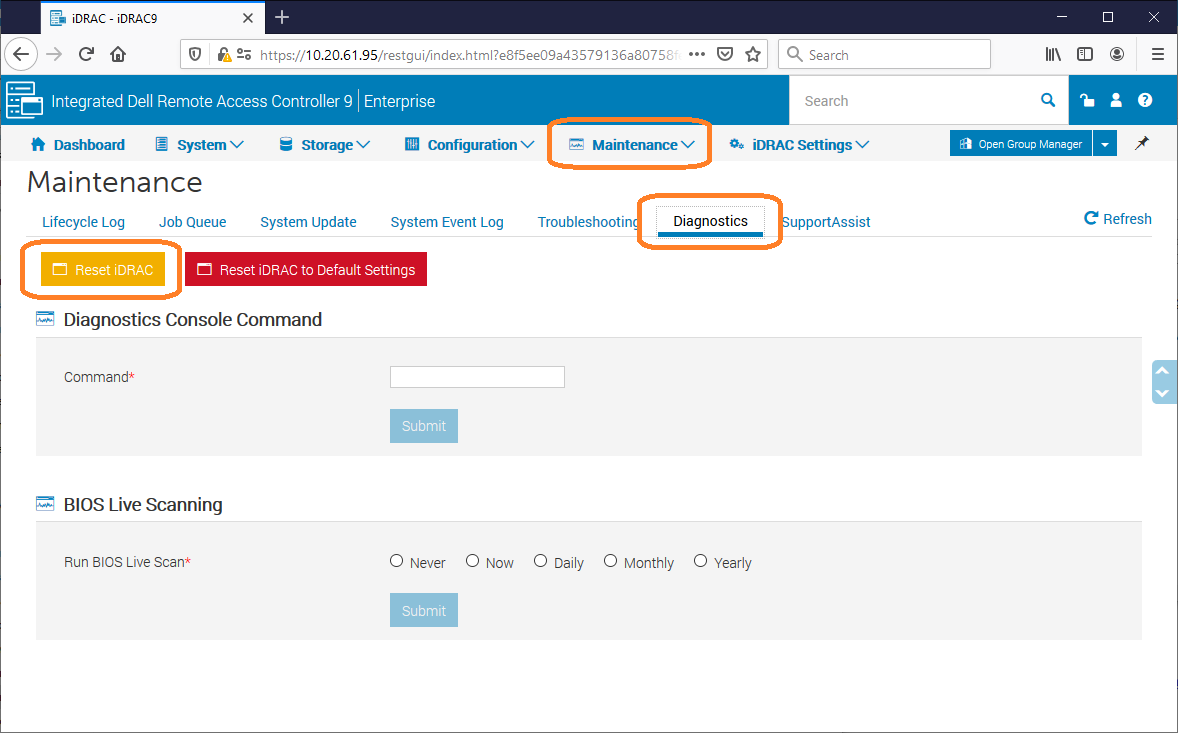Open the Firefox hamburger menu
This screenshot has height=733, width=1178.
point(1158,54)
